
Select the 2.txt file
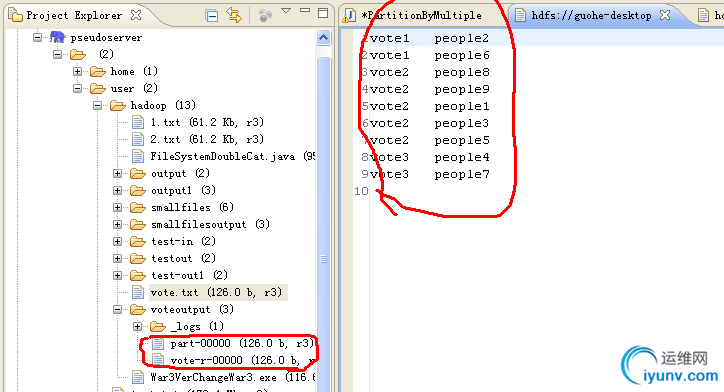point(207,139)
